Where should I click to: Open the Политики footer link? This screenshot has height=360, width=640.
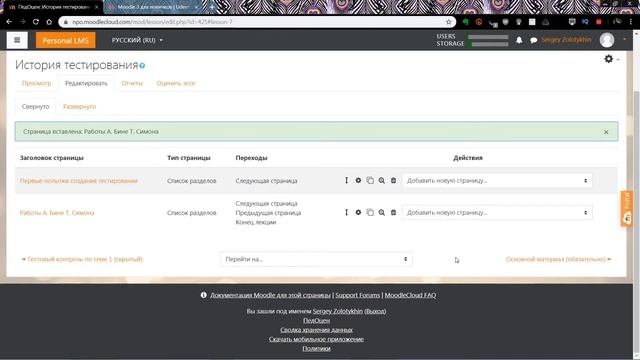coord(316,349)
